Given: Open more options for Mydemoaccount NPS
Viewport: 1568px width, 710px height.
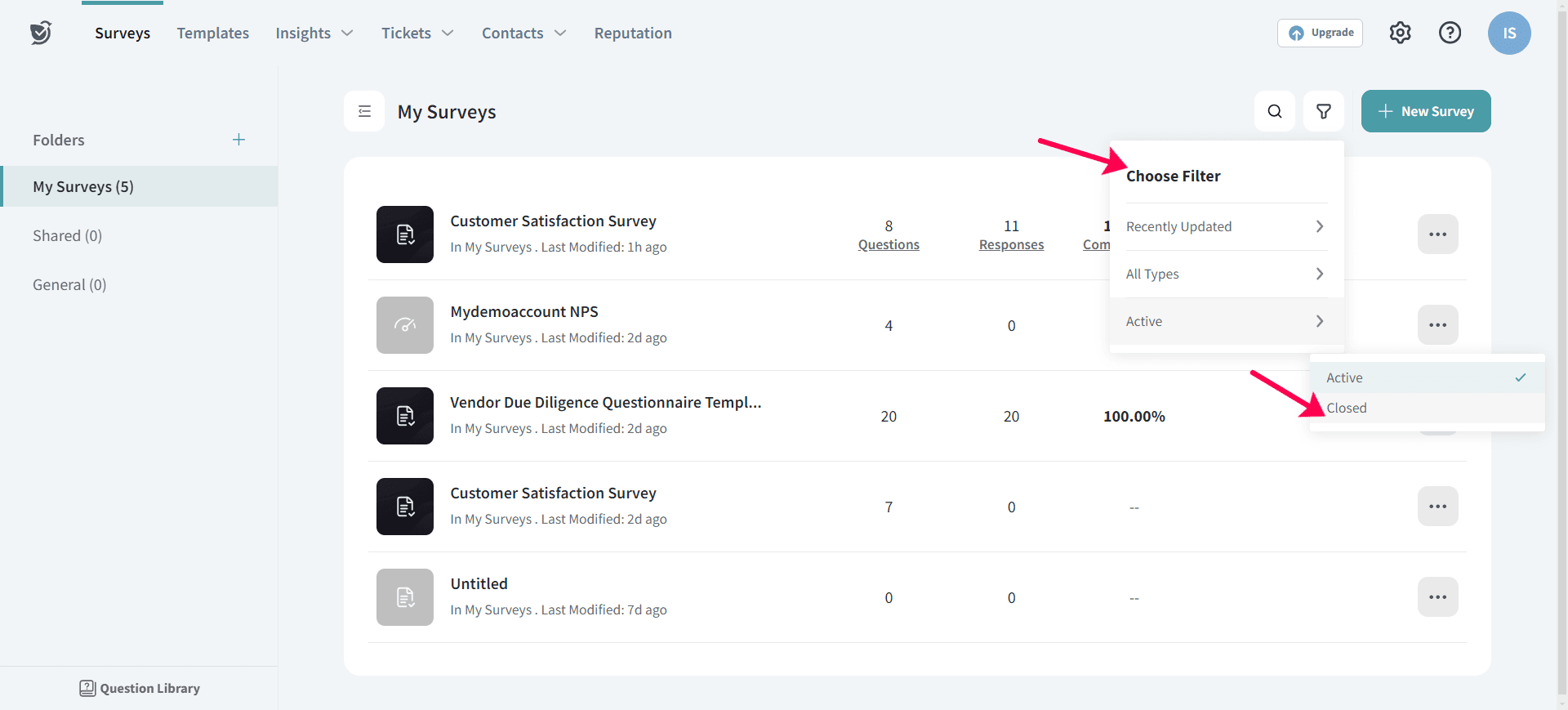Looking at the screenshot, I should pos(1437,325).
